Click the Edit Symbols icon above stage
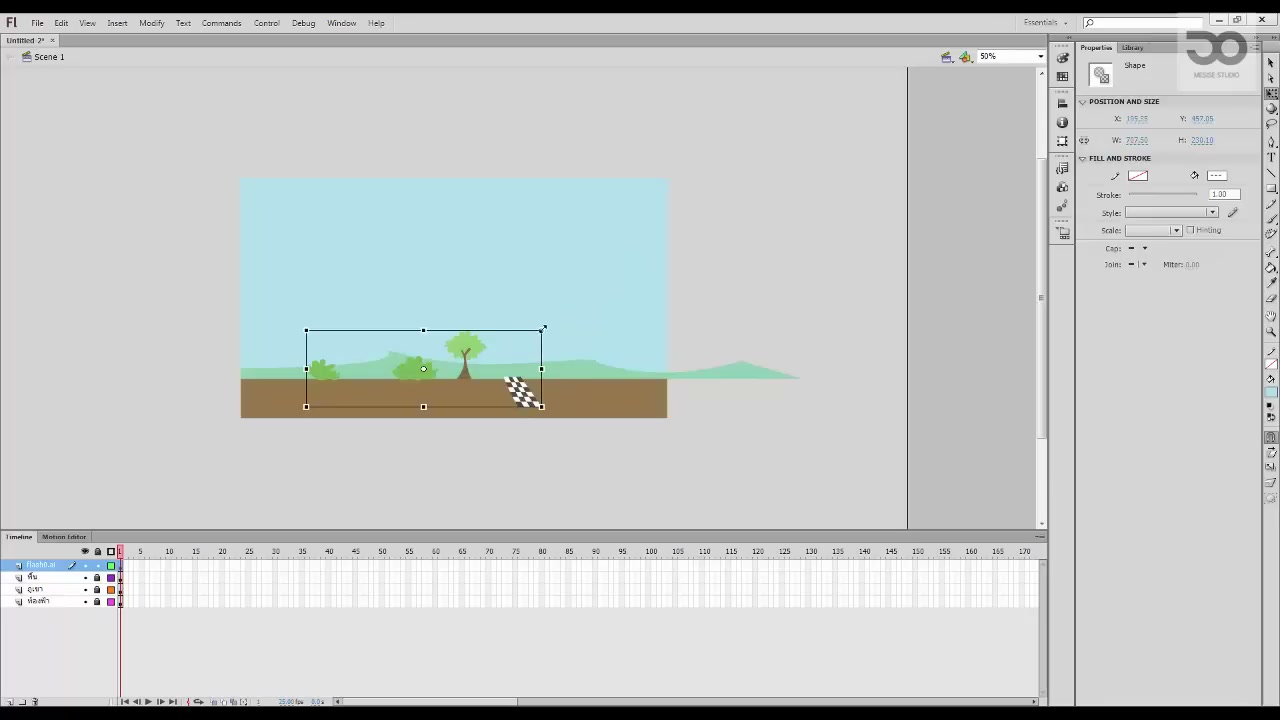The height and width of the screenshot is (720, 1280). [x=965, y=57]
